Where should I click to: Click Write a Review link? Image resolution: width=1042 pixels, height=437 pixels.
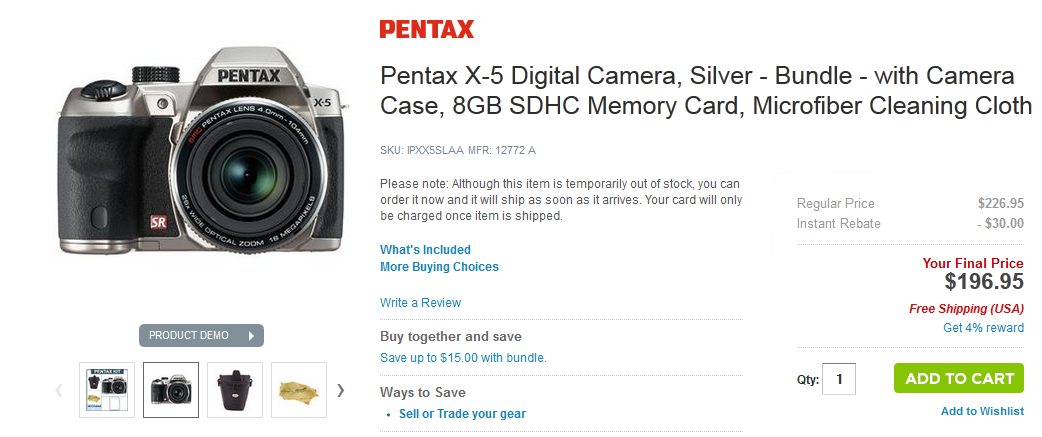point(420,302)
